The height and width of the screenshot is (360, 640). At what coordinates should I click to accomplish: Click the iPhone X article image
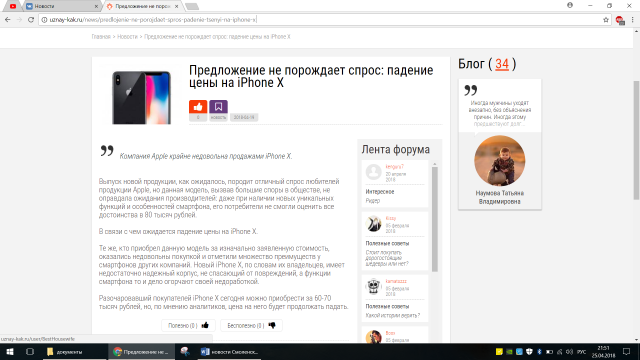(x=142, y=98)
